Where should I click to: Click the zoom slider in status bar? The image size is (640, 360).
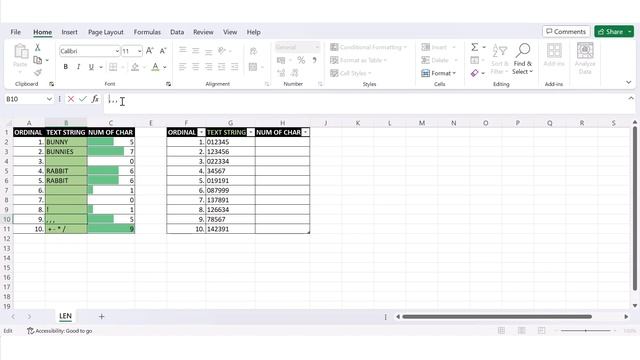pos(586,331)
